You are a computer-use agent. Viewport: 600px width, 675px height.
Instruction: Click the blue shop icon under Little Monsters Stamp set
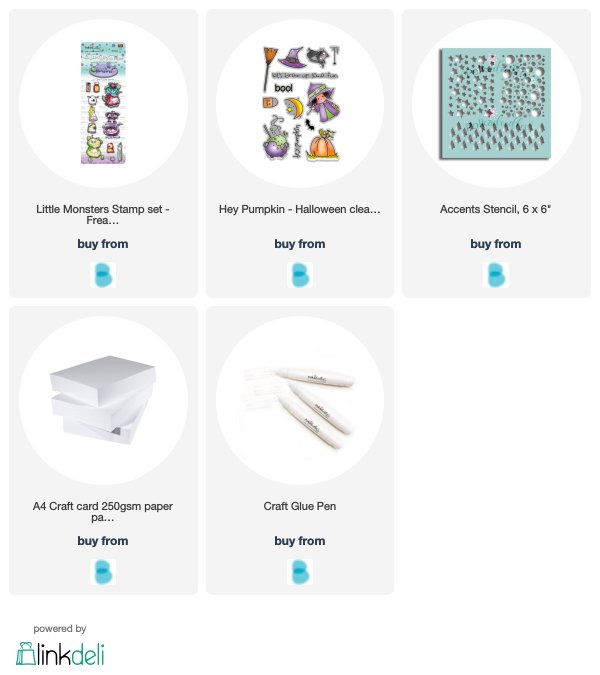pyautogui.click(x=103, y=275)
